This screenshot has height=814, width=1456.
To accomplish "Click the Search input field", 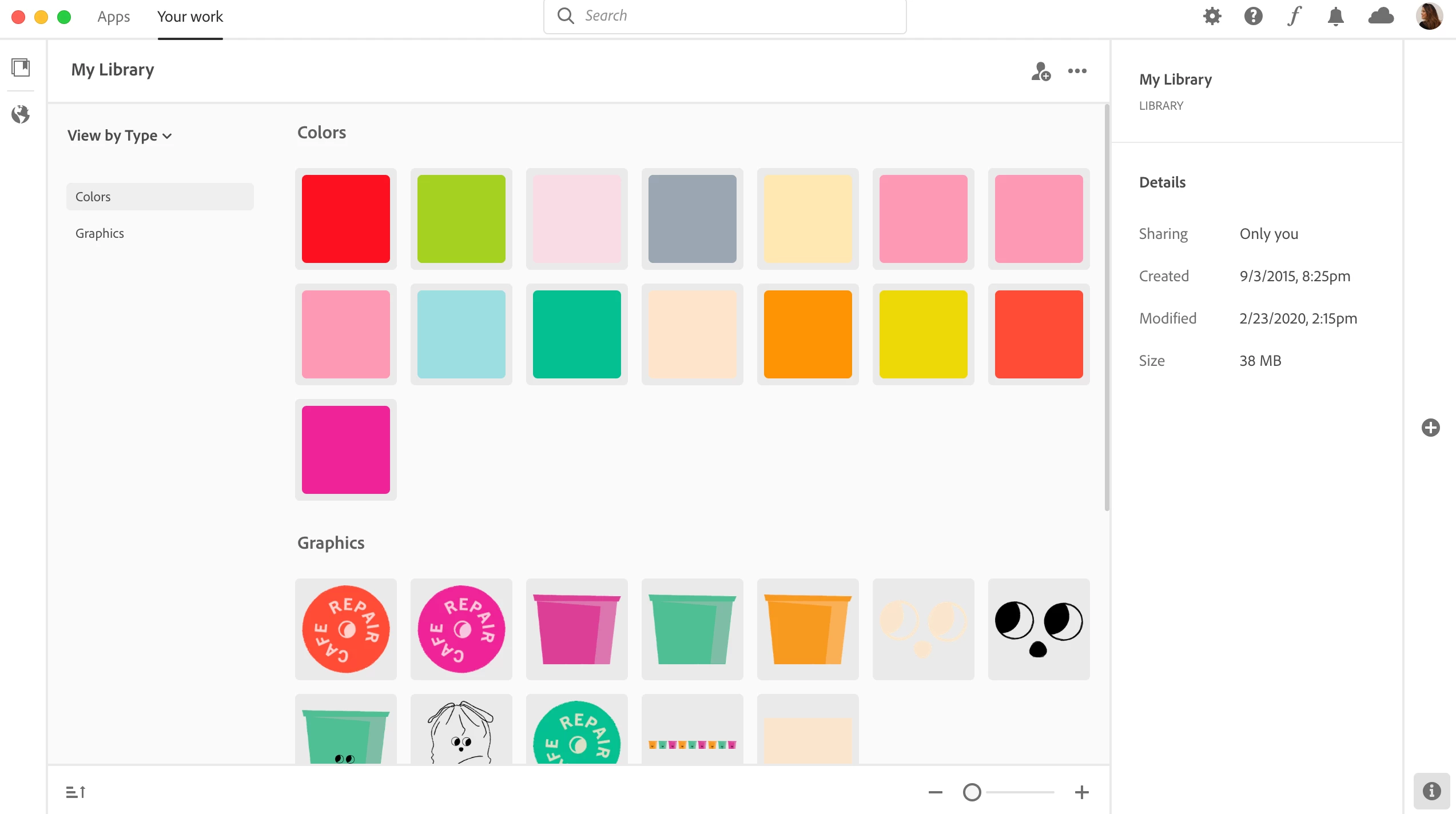I will point(725,16).
